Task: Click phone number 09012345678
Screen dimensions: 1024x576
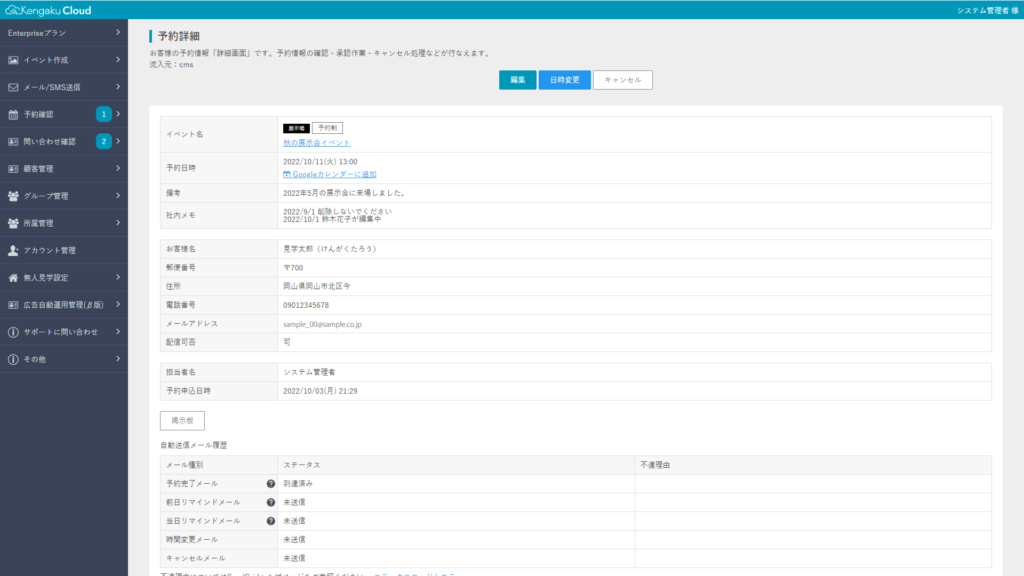Action: [306, 305]
